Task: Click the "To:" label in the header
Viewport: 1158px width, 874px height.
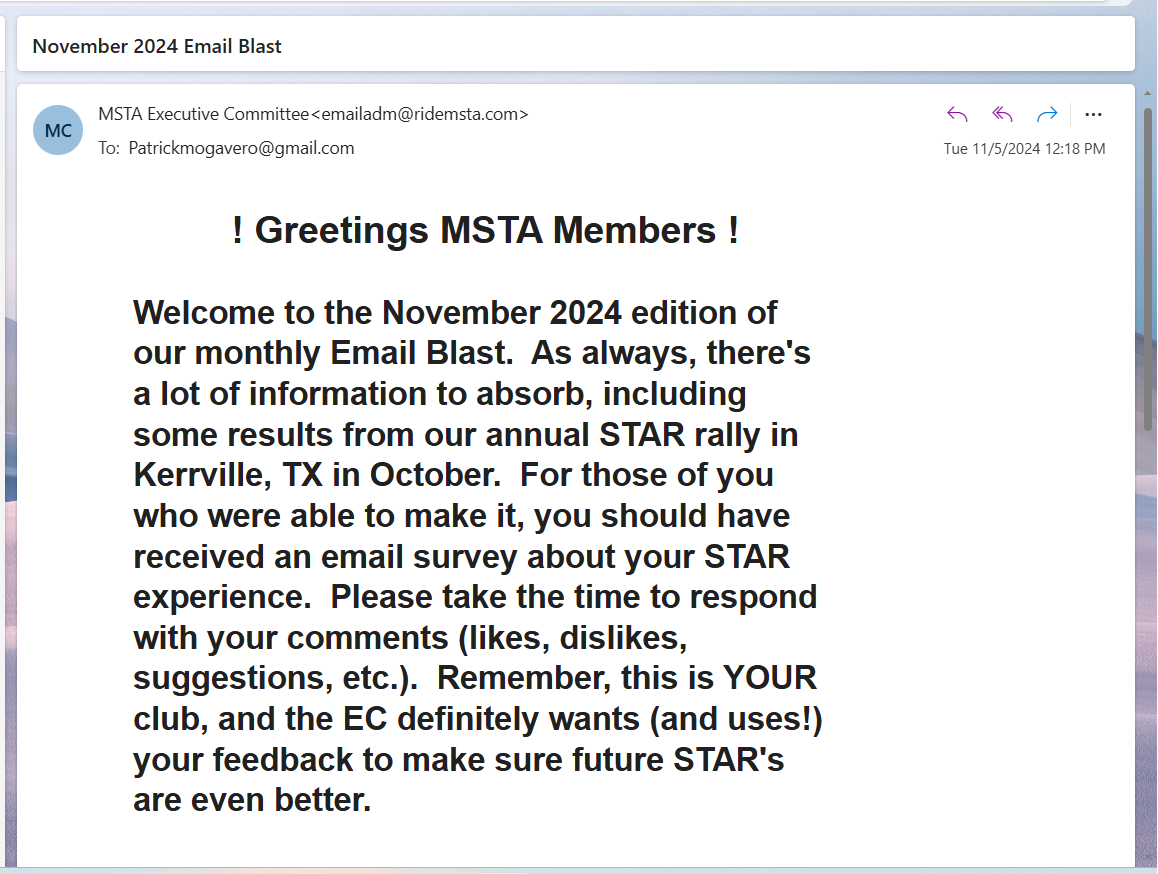Action: [109, 148]
